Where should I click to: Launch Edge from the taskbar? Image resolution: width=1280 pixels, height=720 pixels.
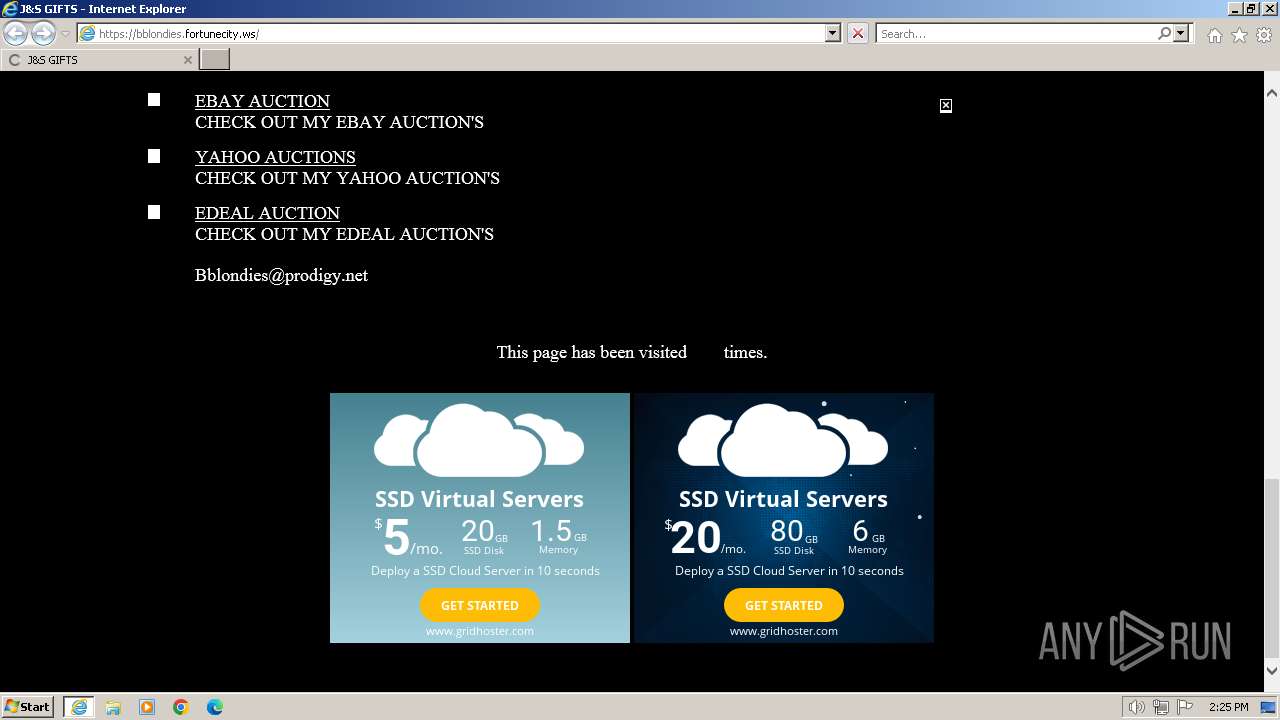coord(215,707)
